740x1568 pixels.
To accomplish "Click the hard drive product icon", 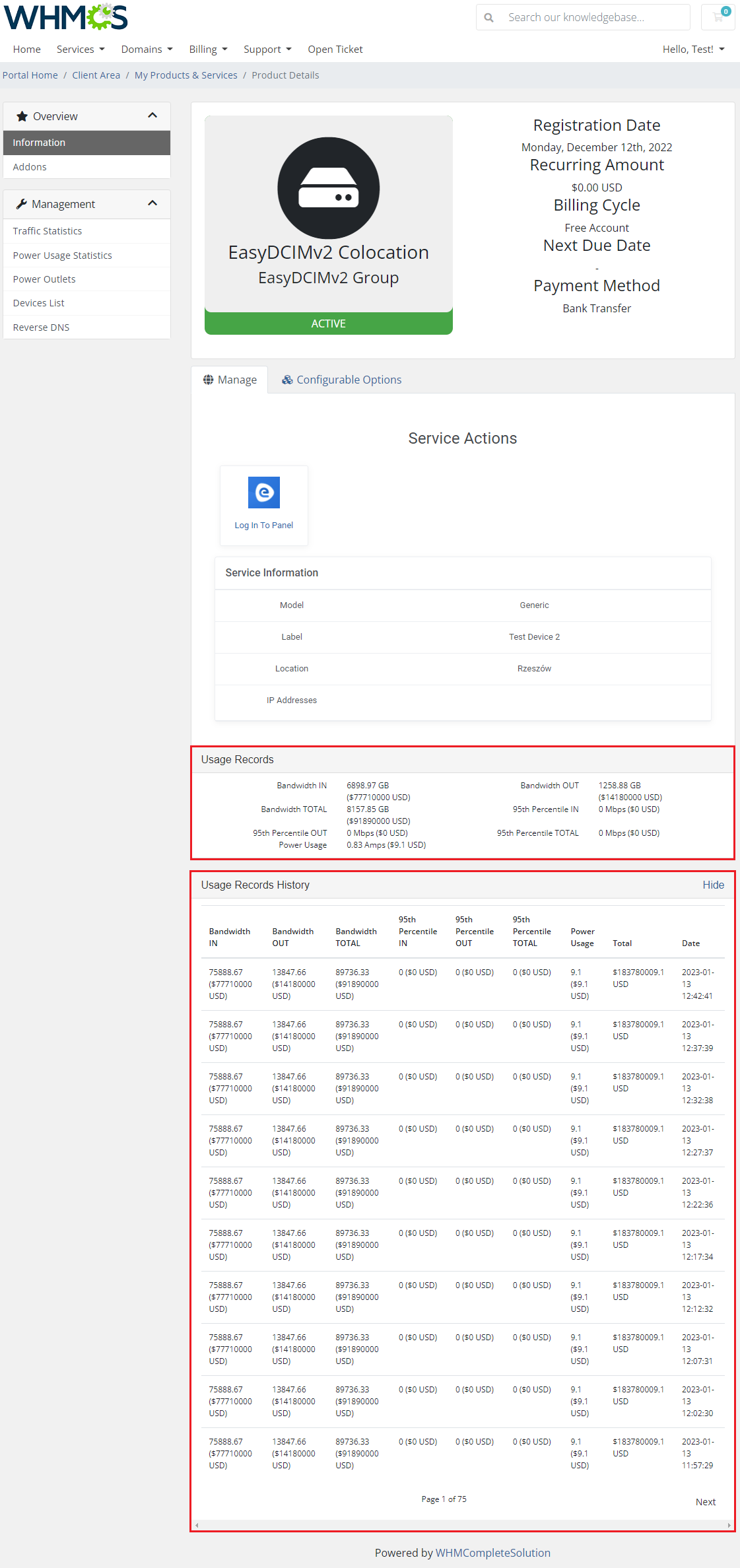I will (329, 188).
